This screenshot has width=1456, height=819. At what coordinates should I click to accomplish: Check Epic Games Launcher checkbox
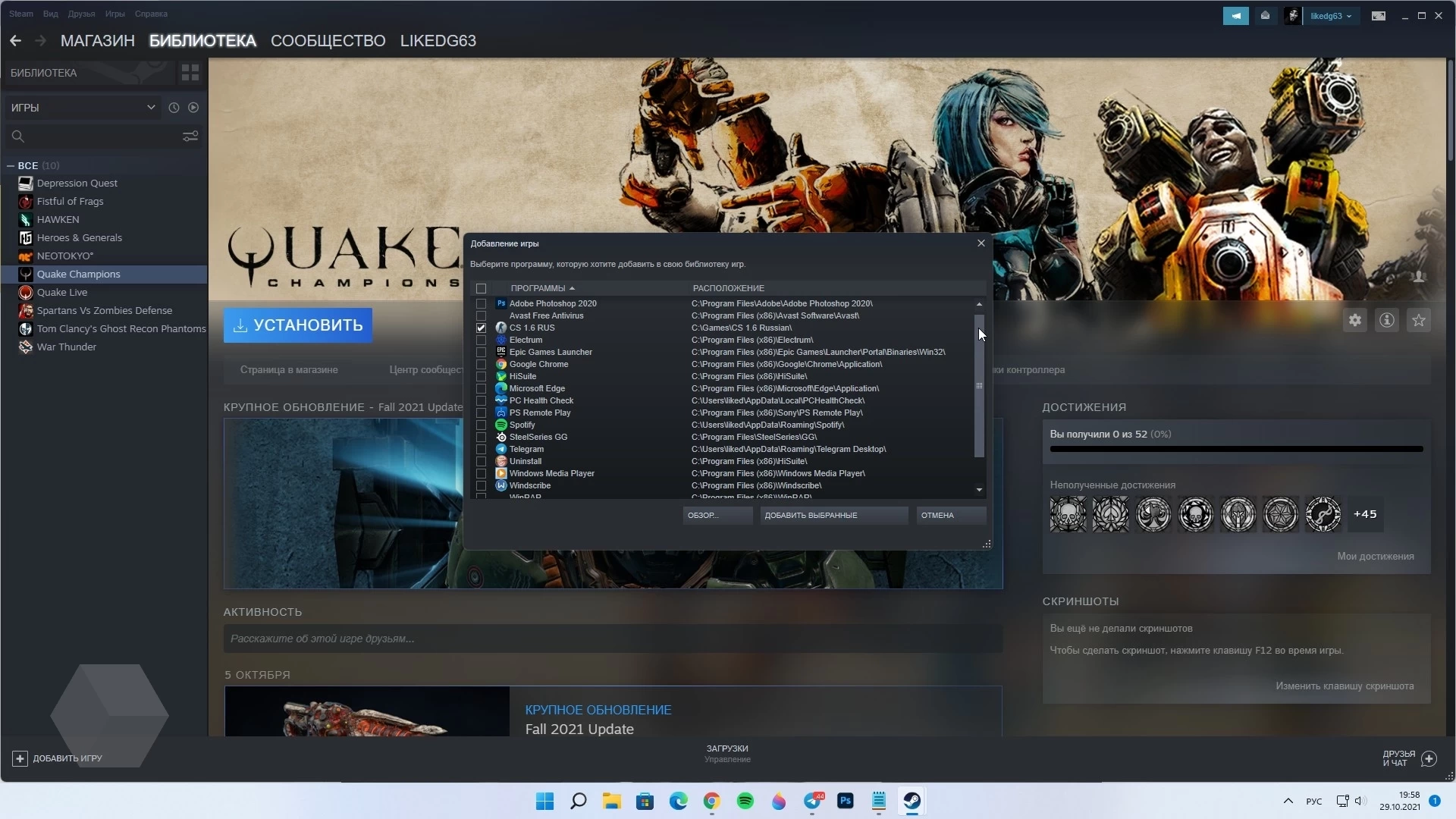pos(481,352)
